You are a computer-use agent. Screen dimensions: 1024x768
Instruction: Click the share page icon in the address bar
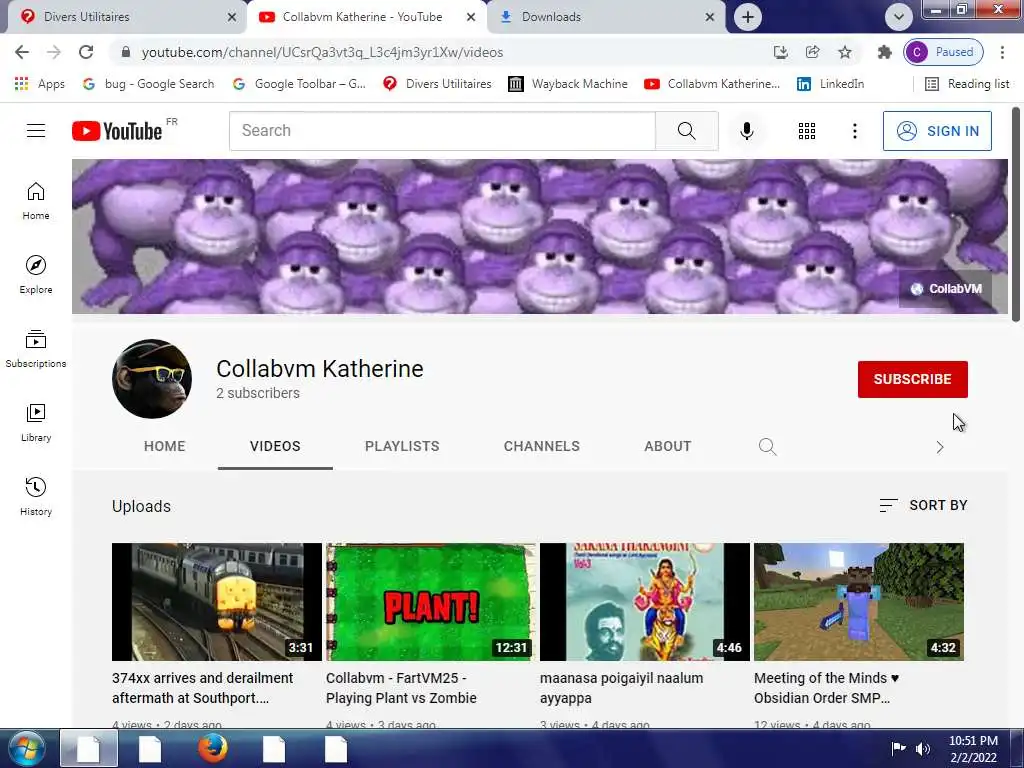(812, 52)
